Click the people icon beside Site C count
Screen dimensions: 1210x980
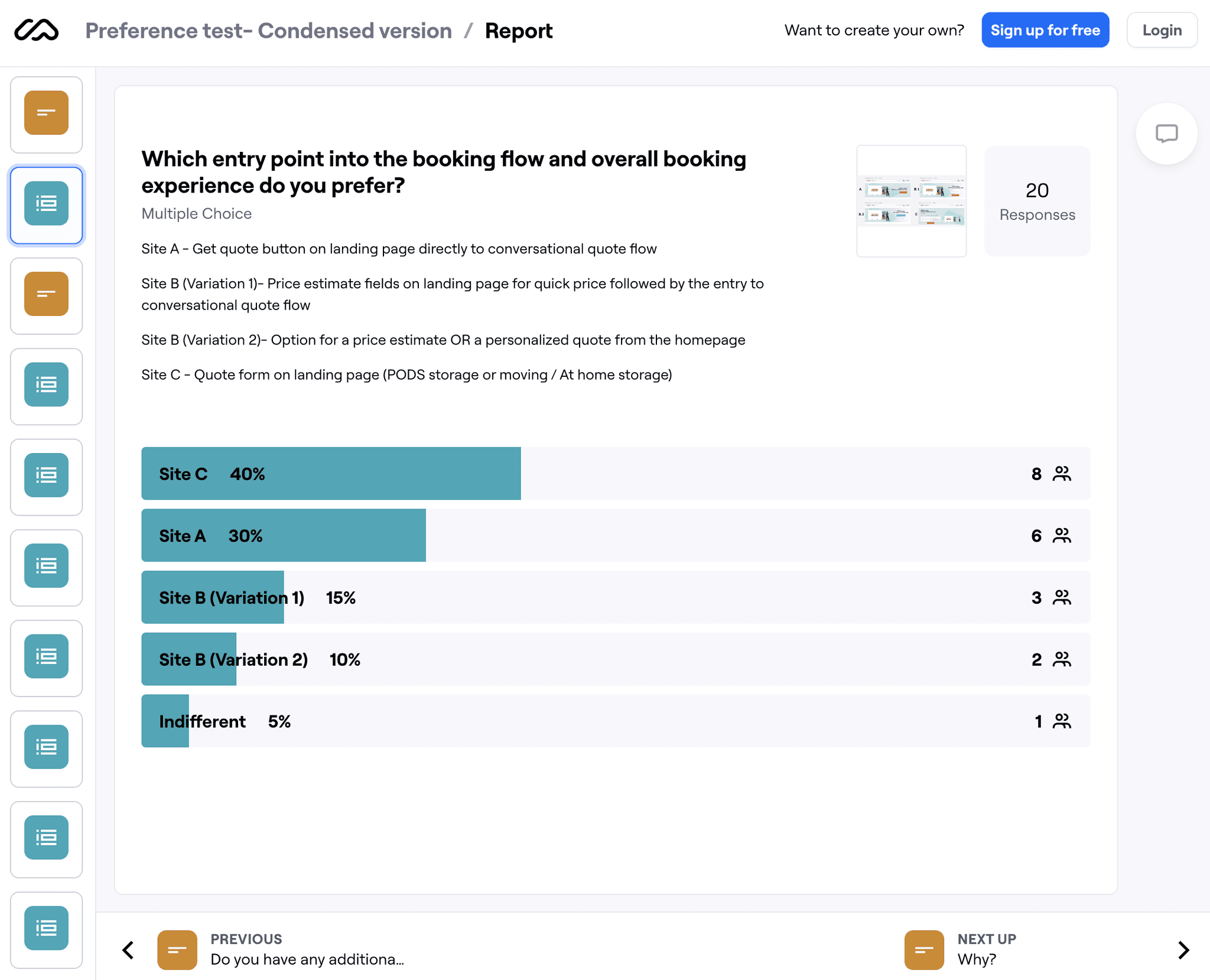click(1062, 474)
